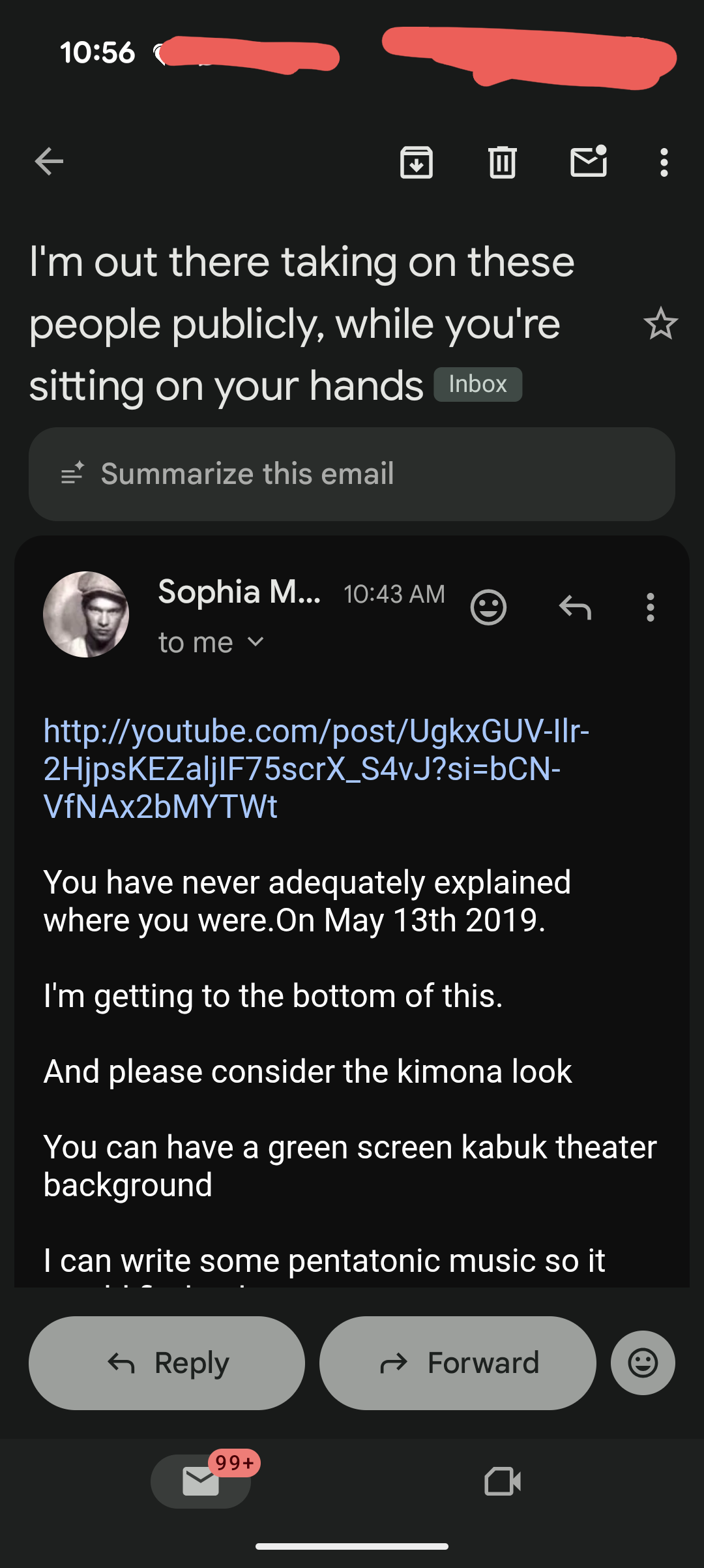This screenshot has width=704, height=1568.
Task: Switch to the Mail tab with 99+ badge
Action: click(201, 1481)
